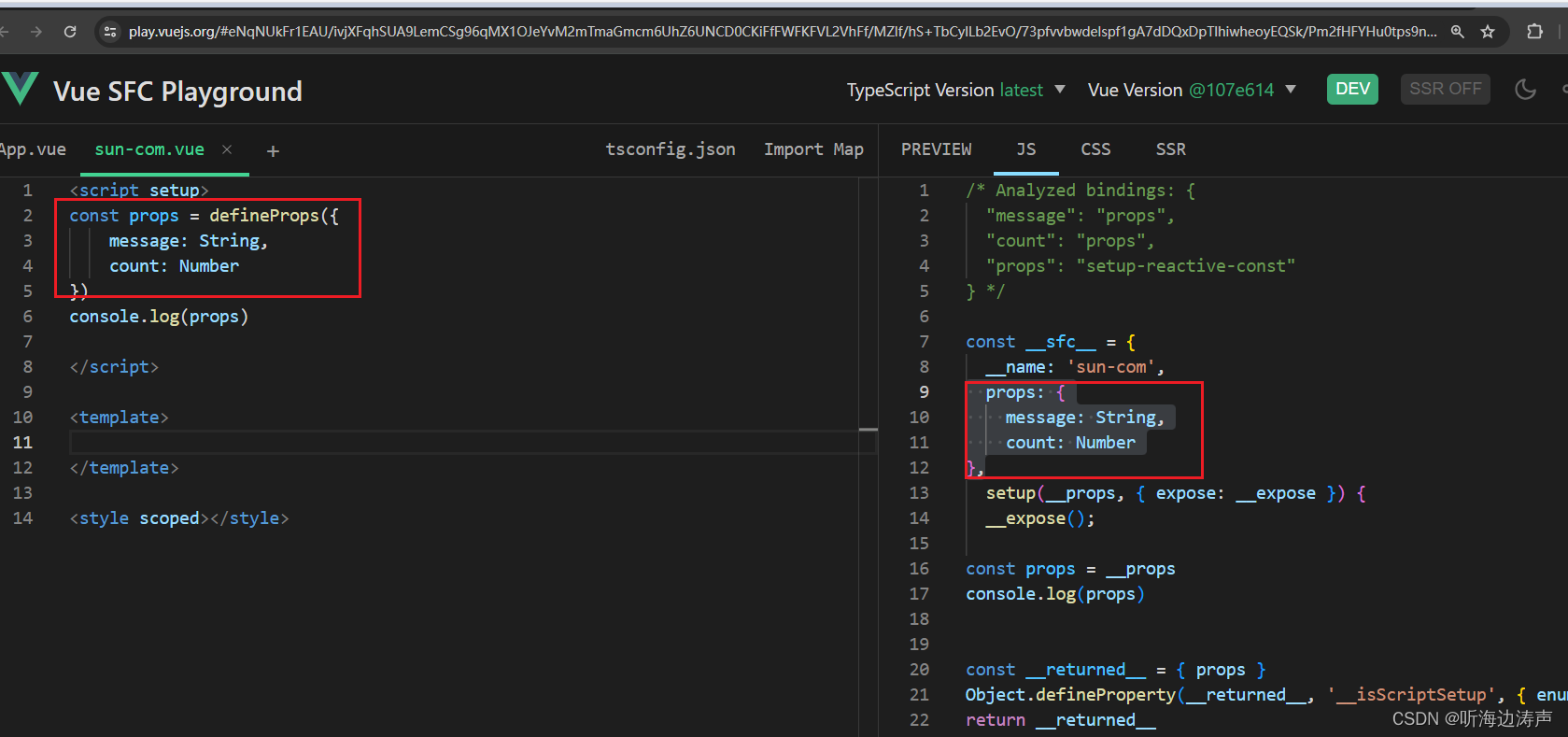Click line number 14 in source editor gutter
The height and width of the screenshot is (737, 1568).
tap(22, 518)
